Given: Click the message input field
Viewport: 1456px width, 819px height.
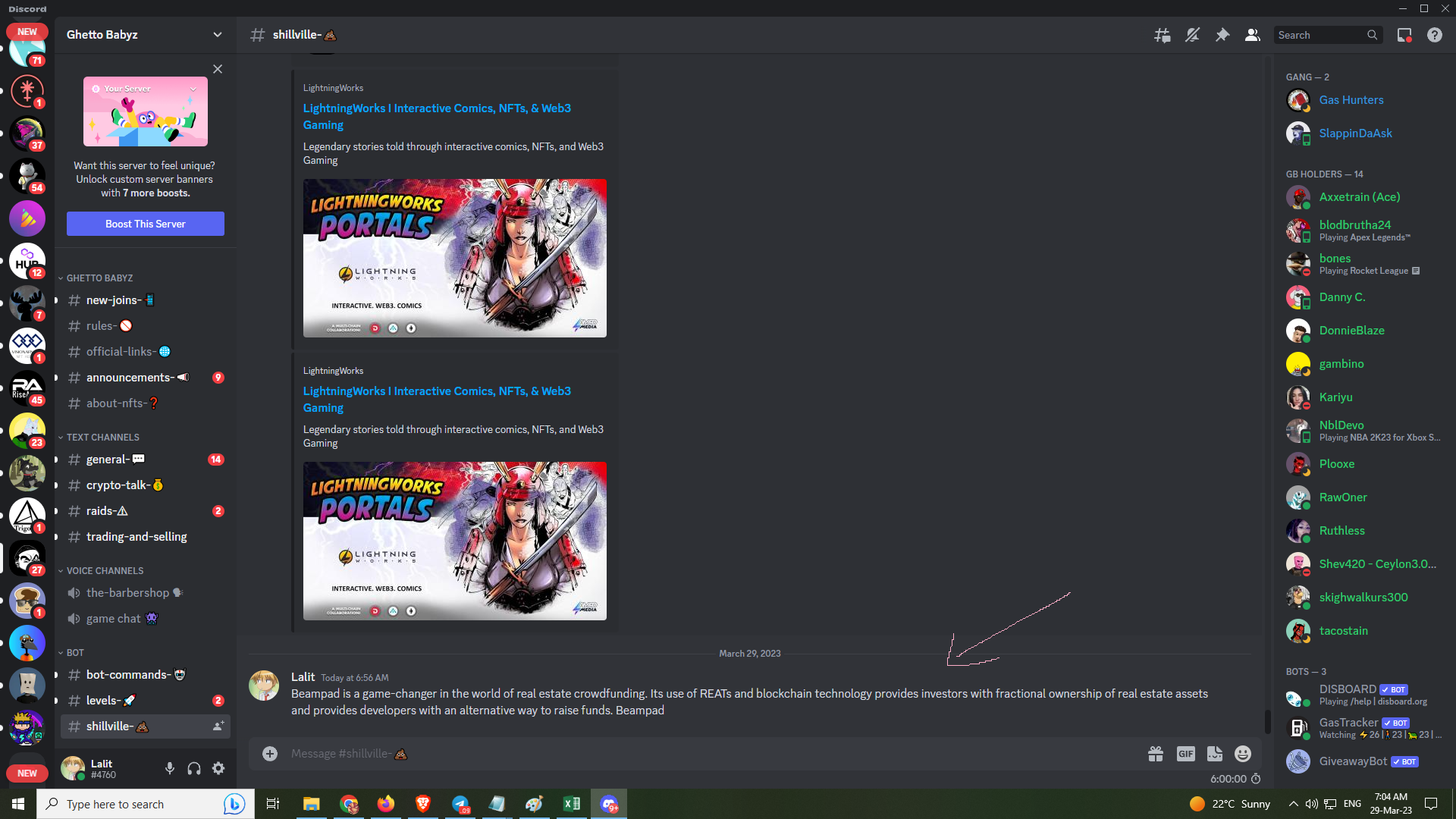Looking at the screenshot, I should coord(713,754).
